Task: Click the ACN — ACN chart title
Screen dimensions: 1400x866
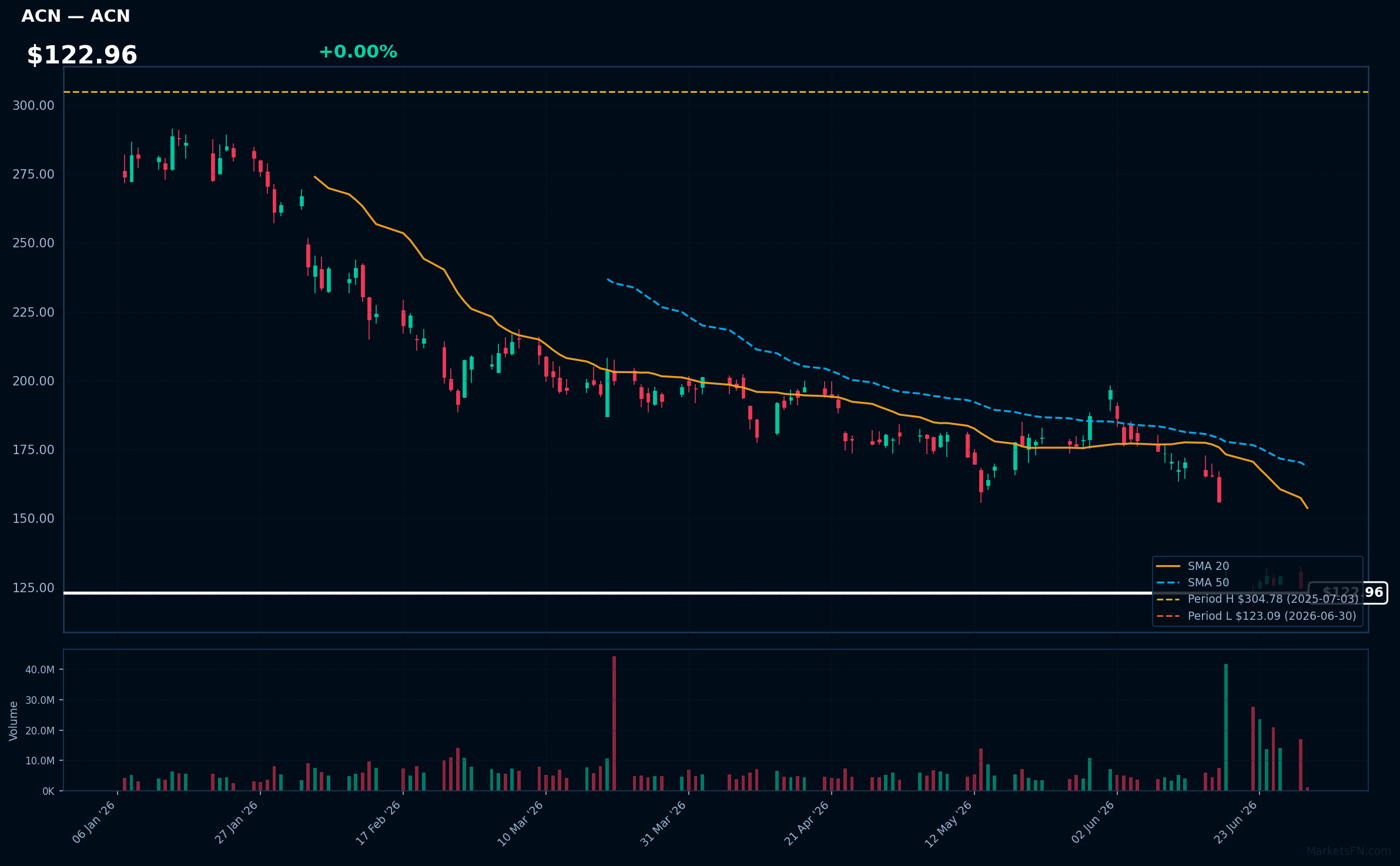Action: click(76, 16)
